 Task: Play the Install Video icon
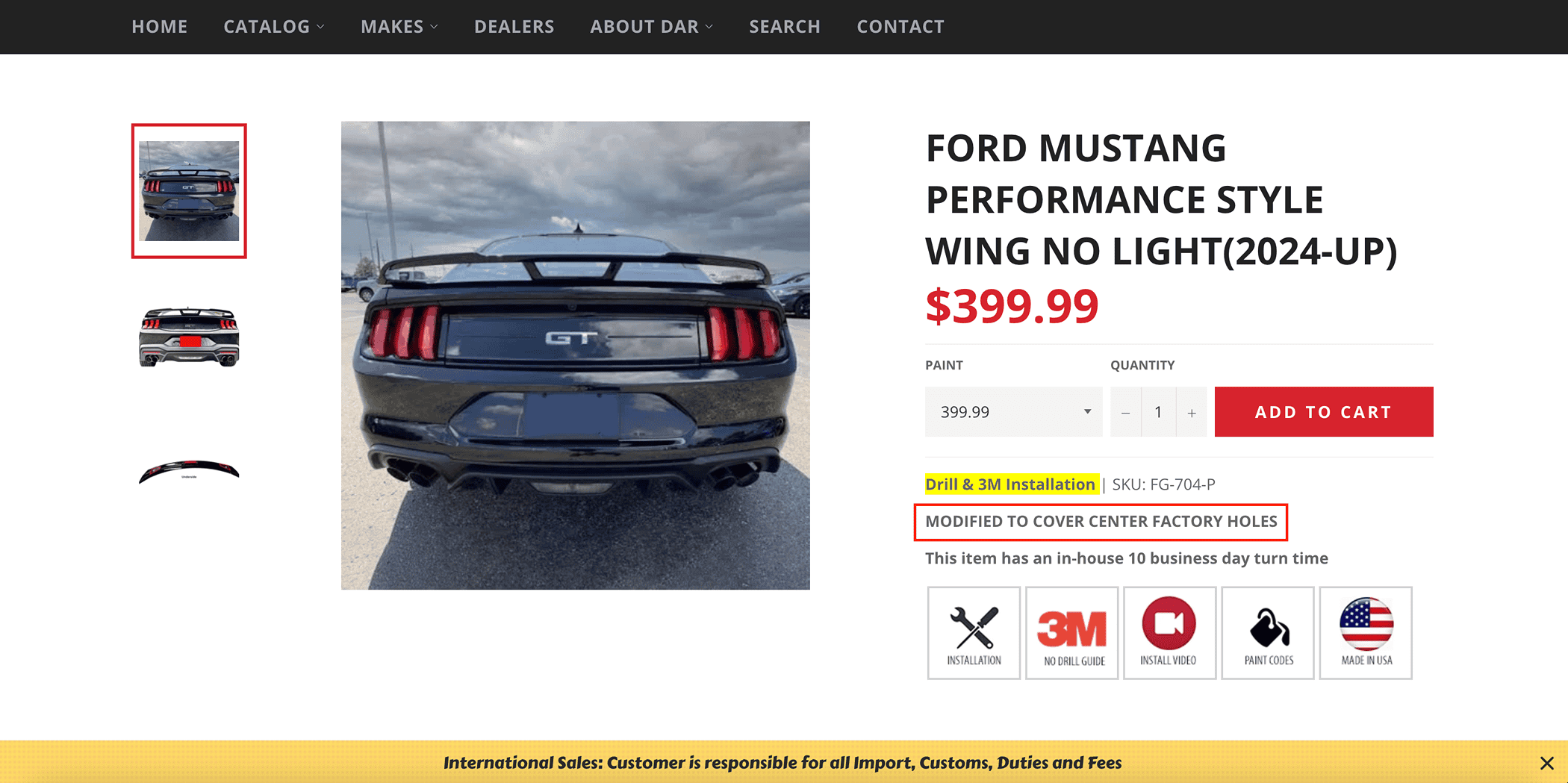tap(1170, 633)
